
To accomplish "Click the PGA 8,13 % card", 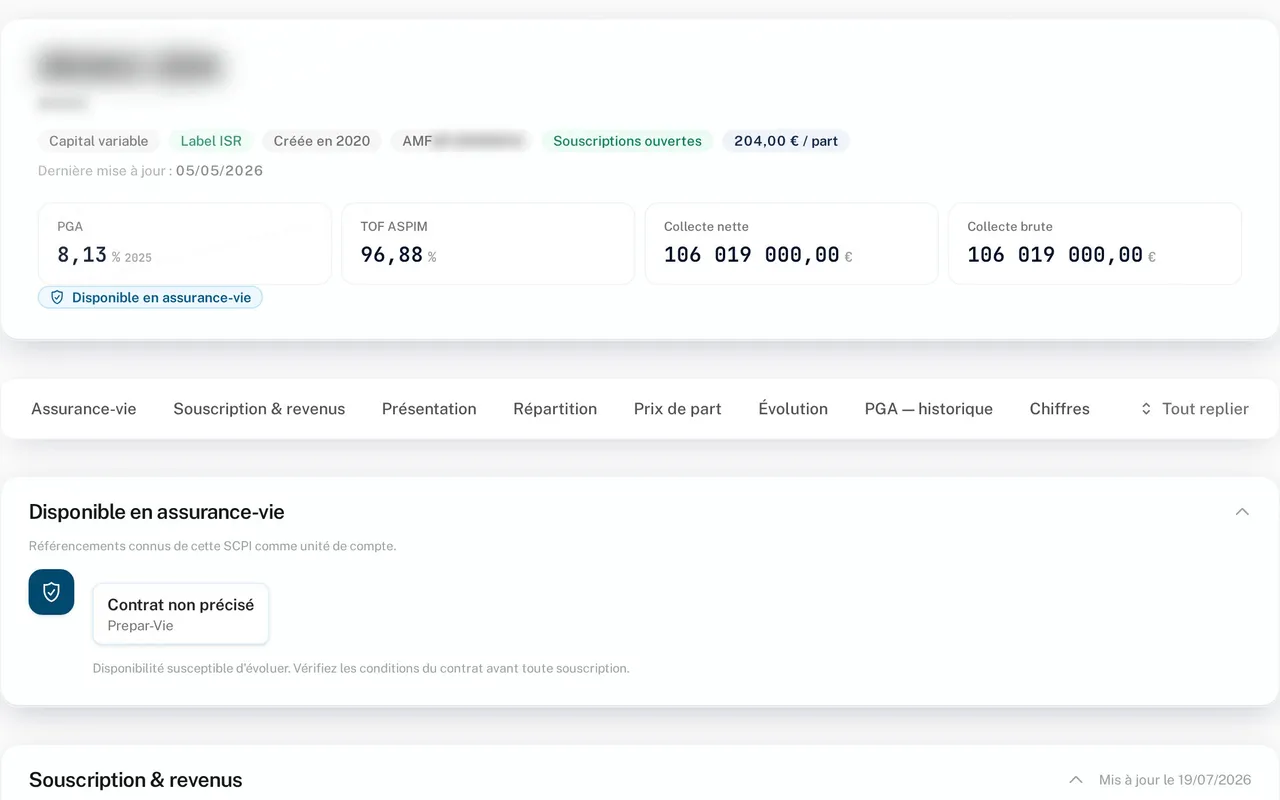I will coord(185,244).
